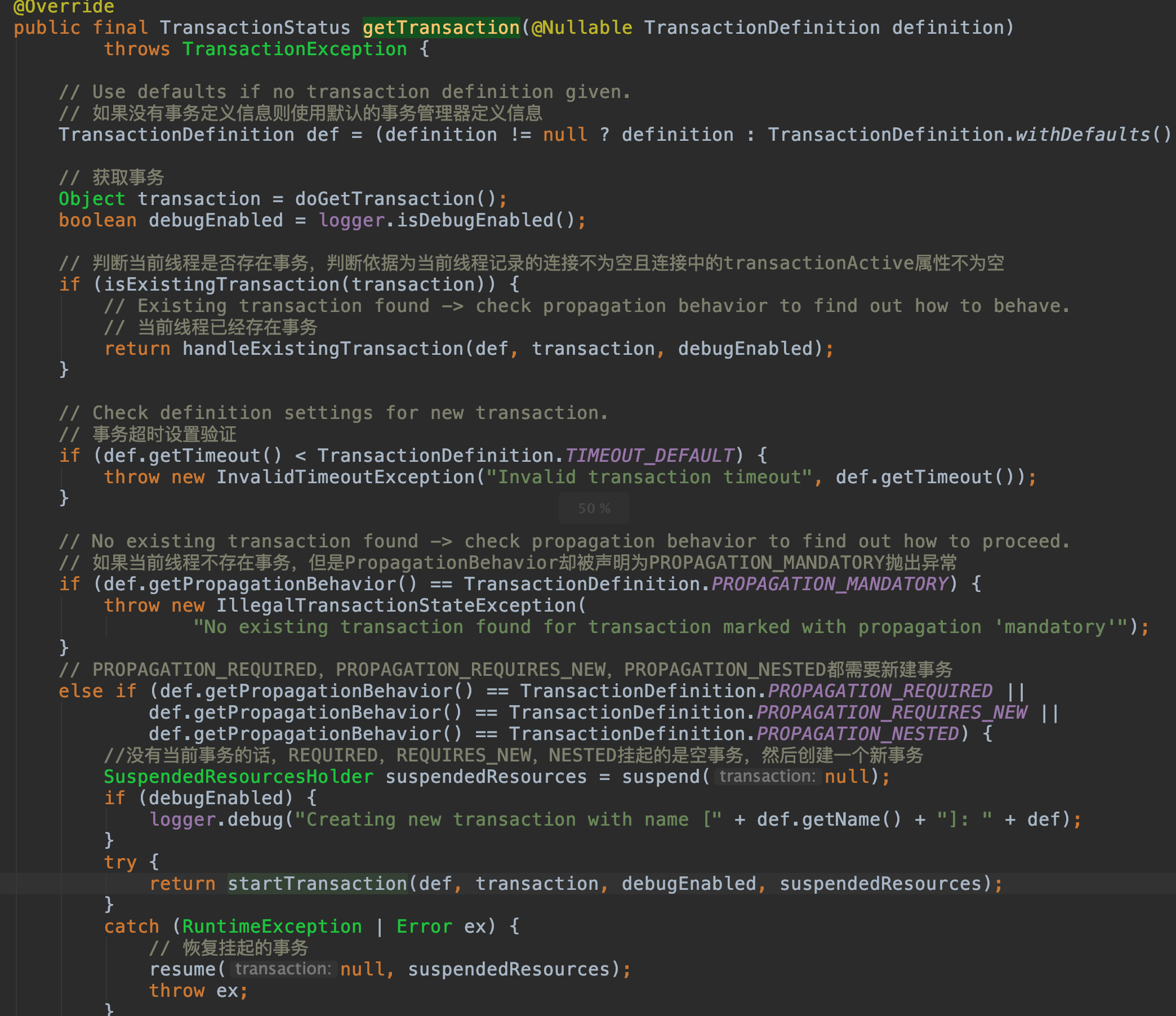
Task: Click the transaction: hint in suspend call
Action: [x=767, y=776]
